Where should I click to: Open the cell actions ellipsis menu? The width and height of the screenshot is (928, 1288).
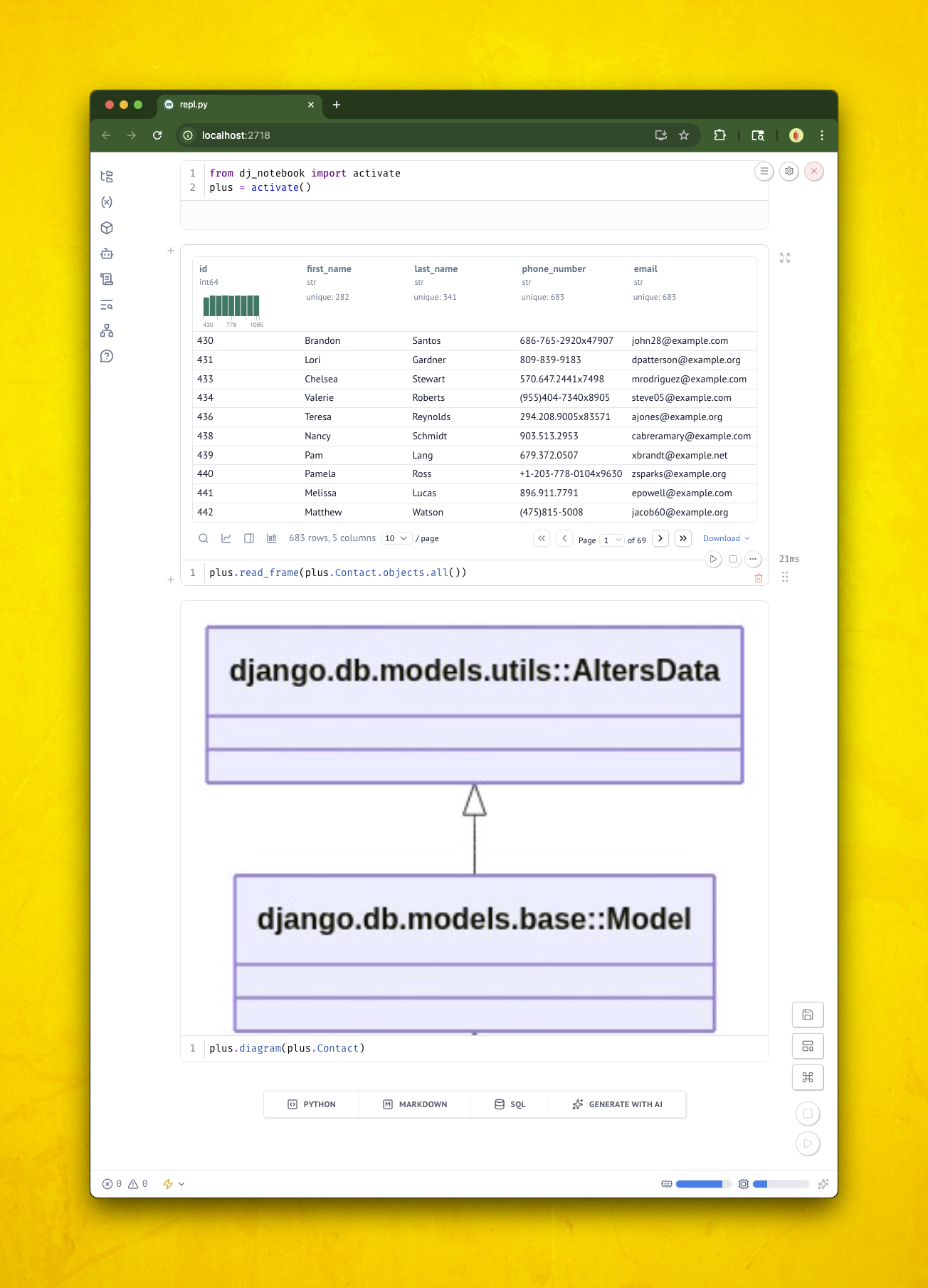coord(753,559)
